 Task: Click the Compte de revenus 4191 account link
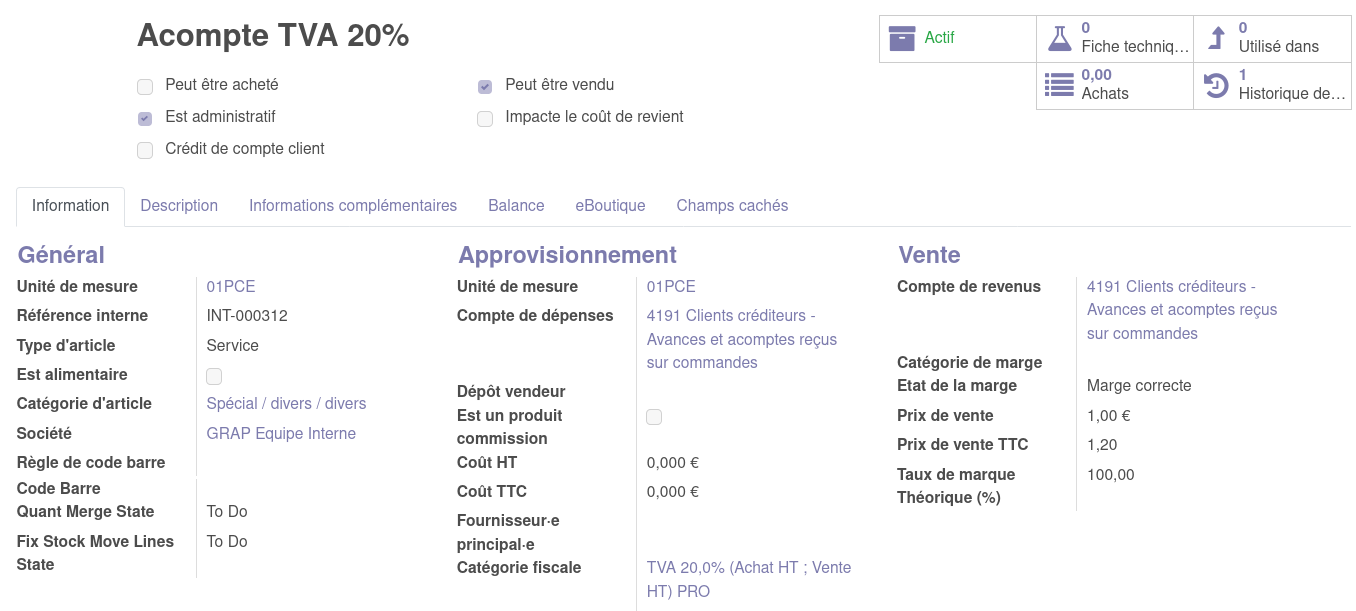(x=1171, y=287)
